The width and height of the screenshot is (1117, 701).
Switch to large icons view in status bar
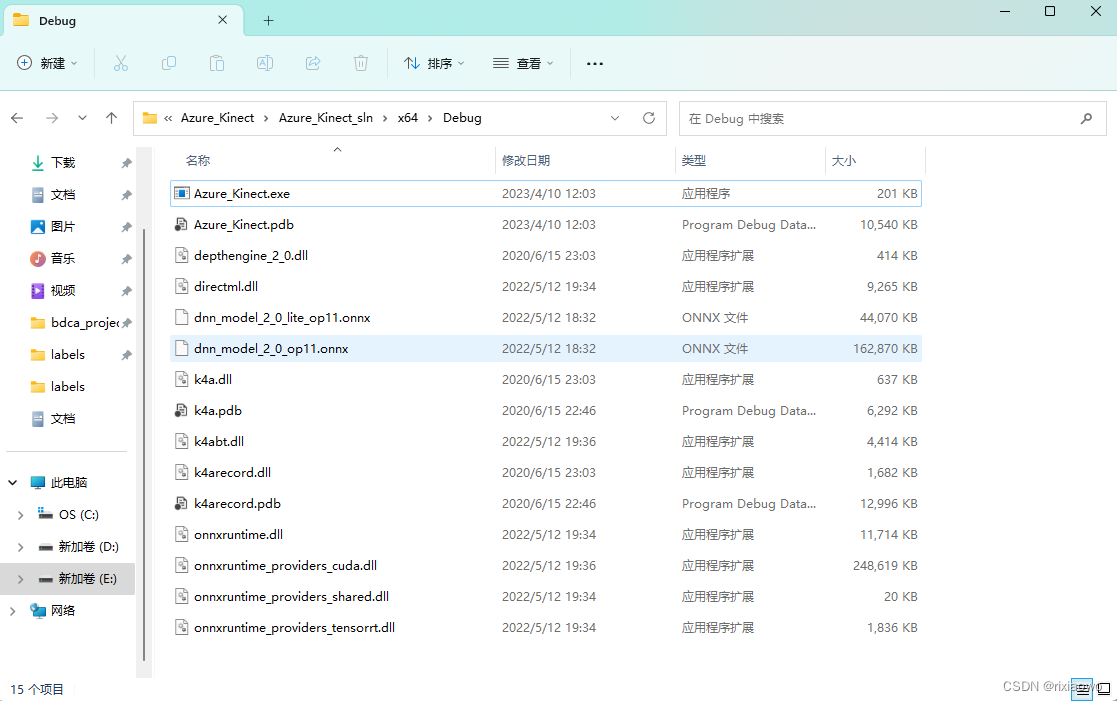coord(1103,689)
